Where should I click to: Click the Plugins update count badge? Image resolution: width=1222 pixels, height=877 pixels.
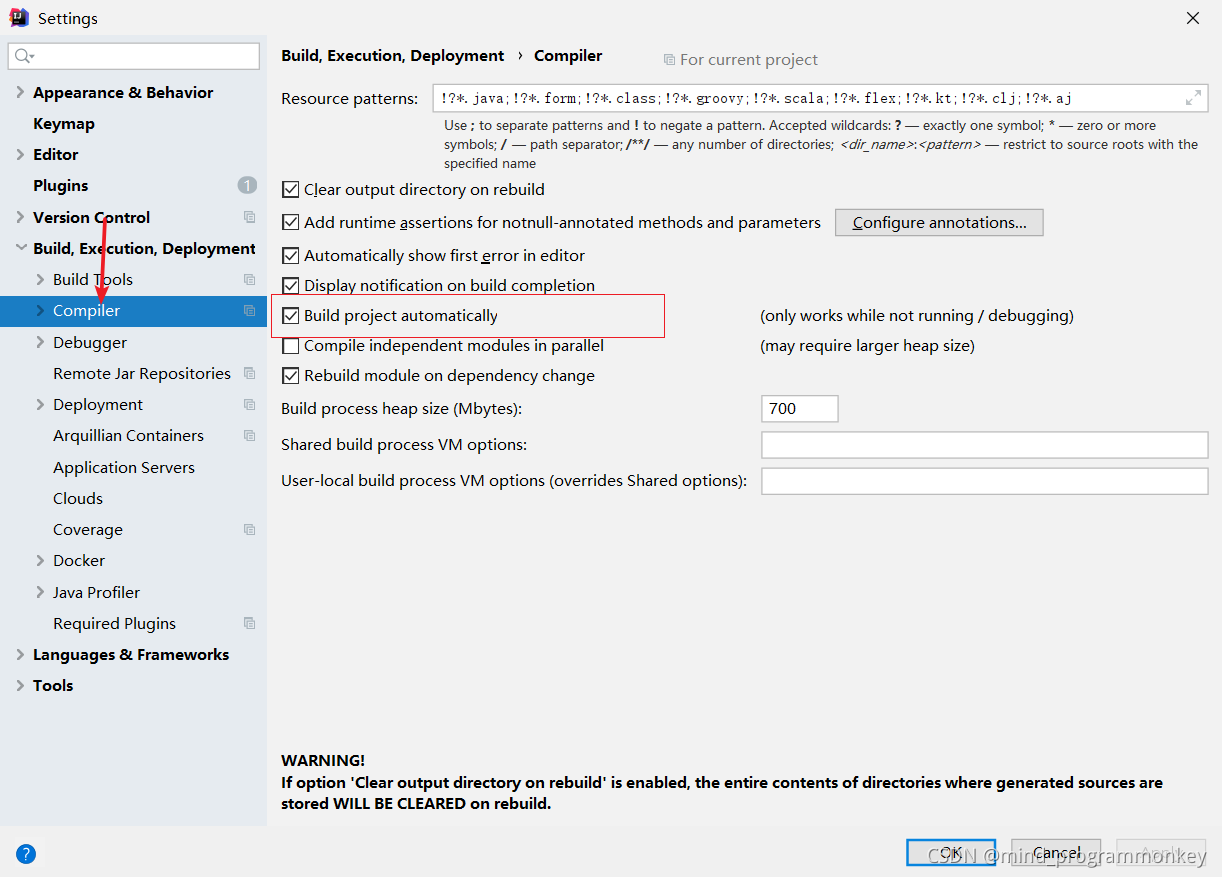(x=247, y=186)
